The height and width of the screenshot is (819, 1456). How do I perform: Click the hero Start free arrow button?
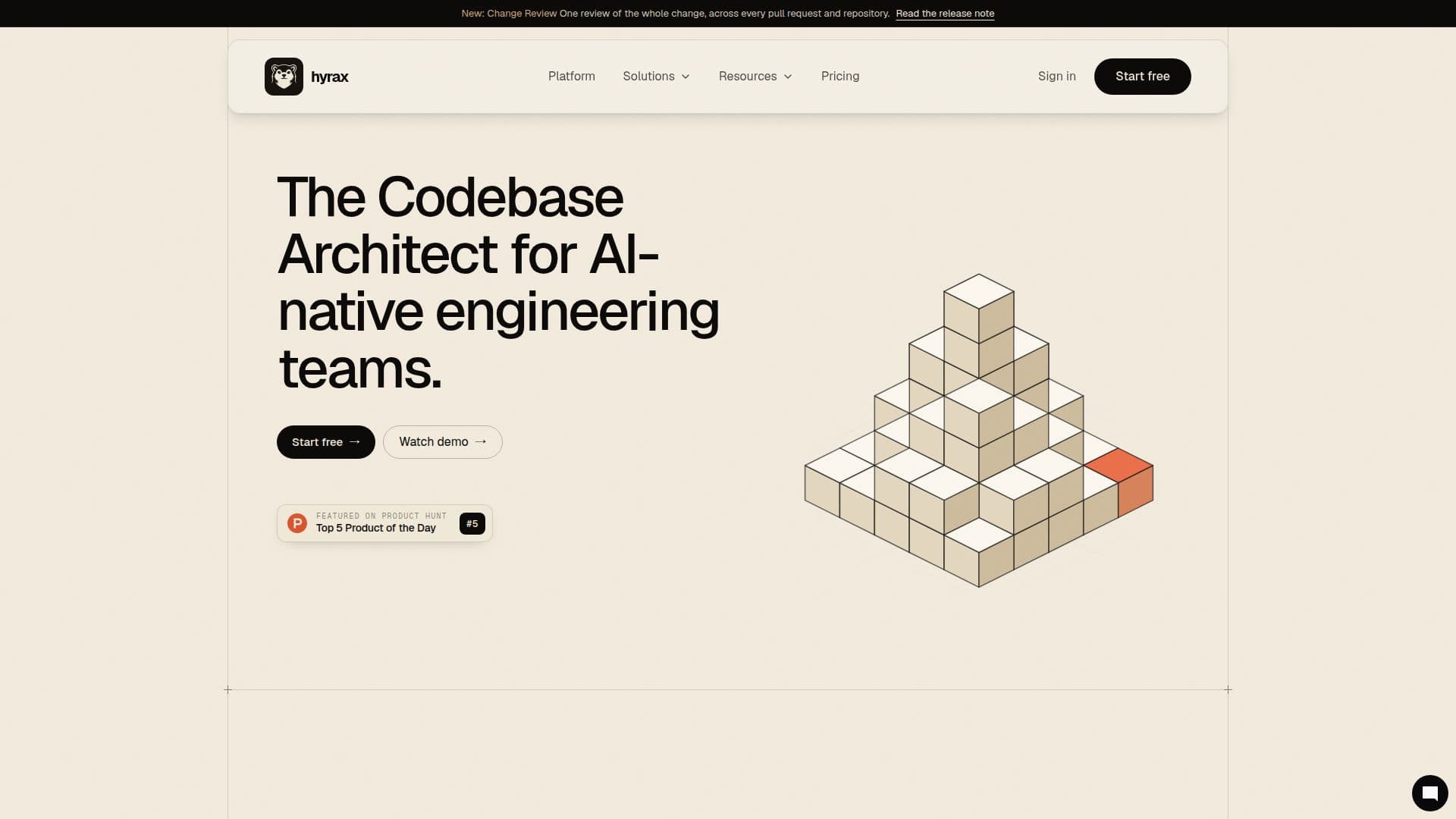(326, 442)
